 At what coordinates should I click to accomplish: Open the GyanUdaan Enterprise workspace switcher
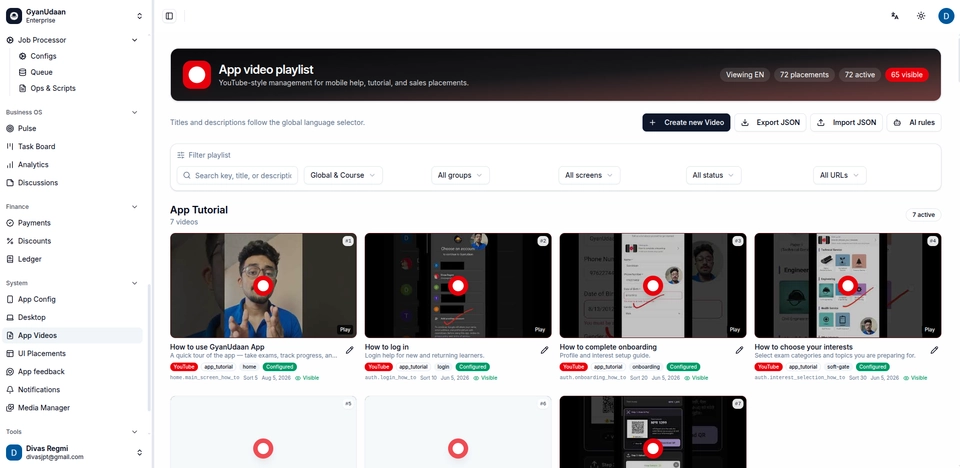click(x=74, y=16)
